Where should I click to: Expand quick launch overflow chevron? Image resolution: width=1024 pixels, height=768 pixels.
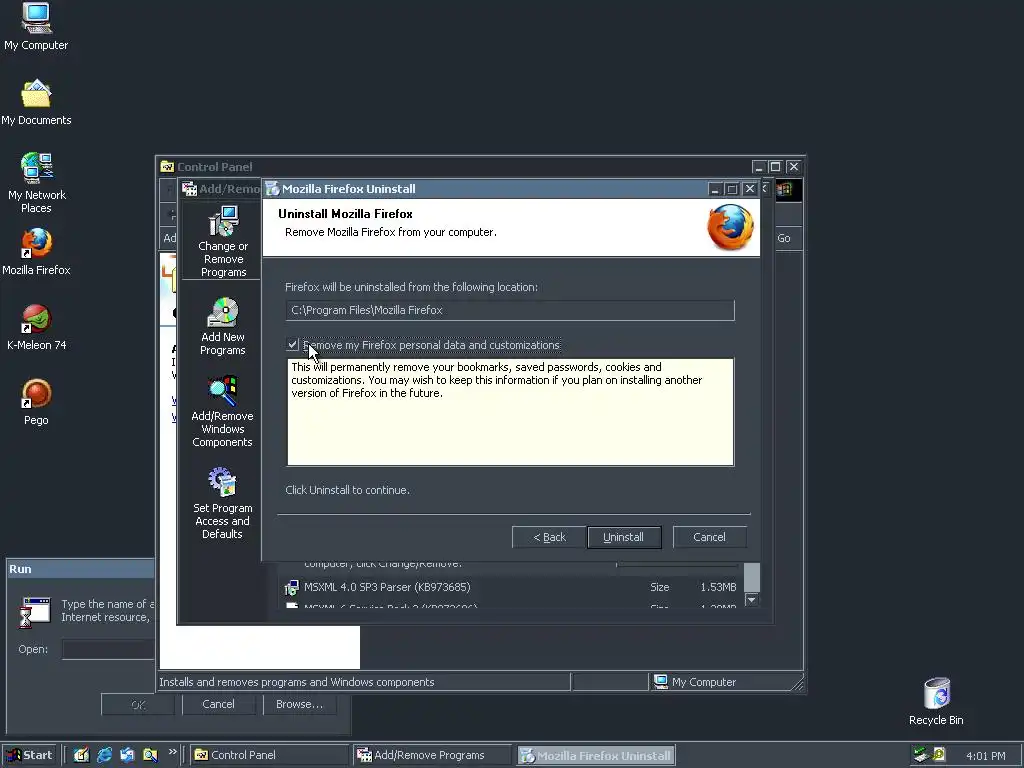coord(172,752)
